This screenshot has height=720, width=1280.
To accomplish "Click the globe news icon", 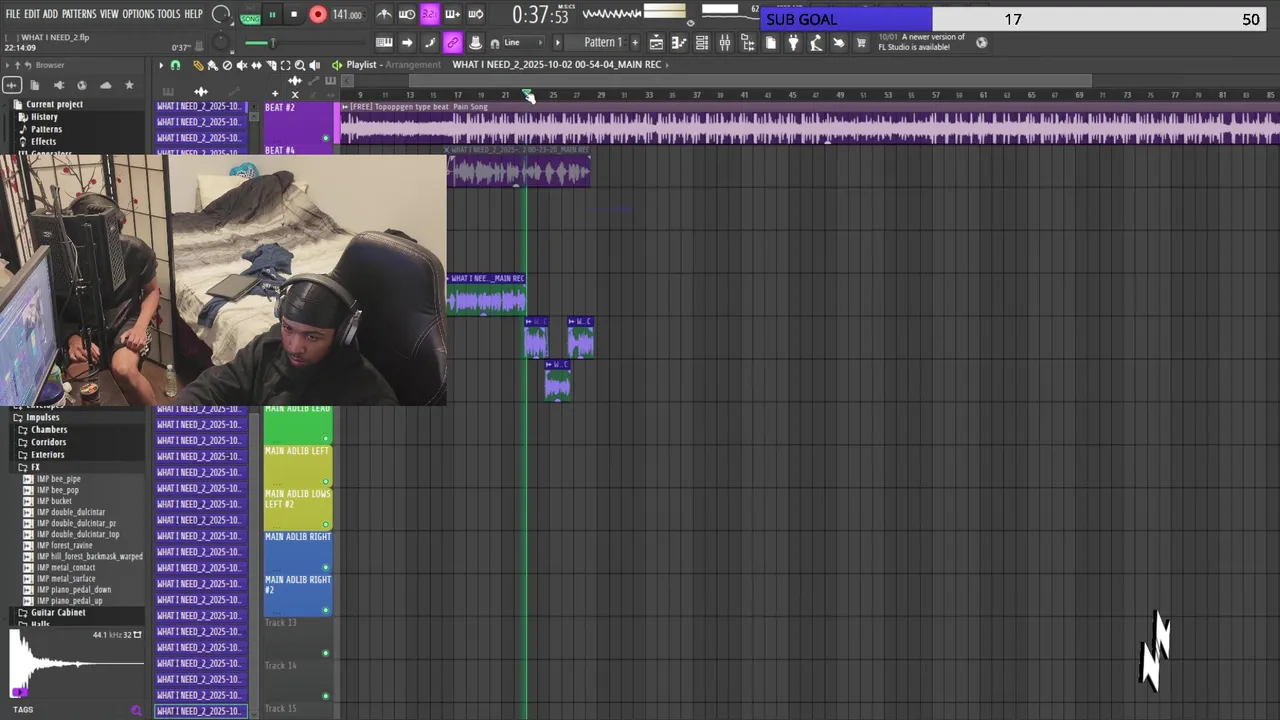I will (981, 43).
